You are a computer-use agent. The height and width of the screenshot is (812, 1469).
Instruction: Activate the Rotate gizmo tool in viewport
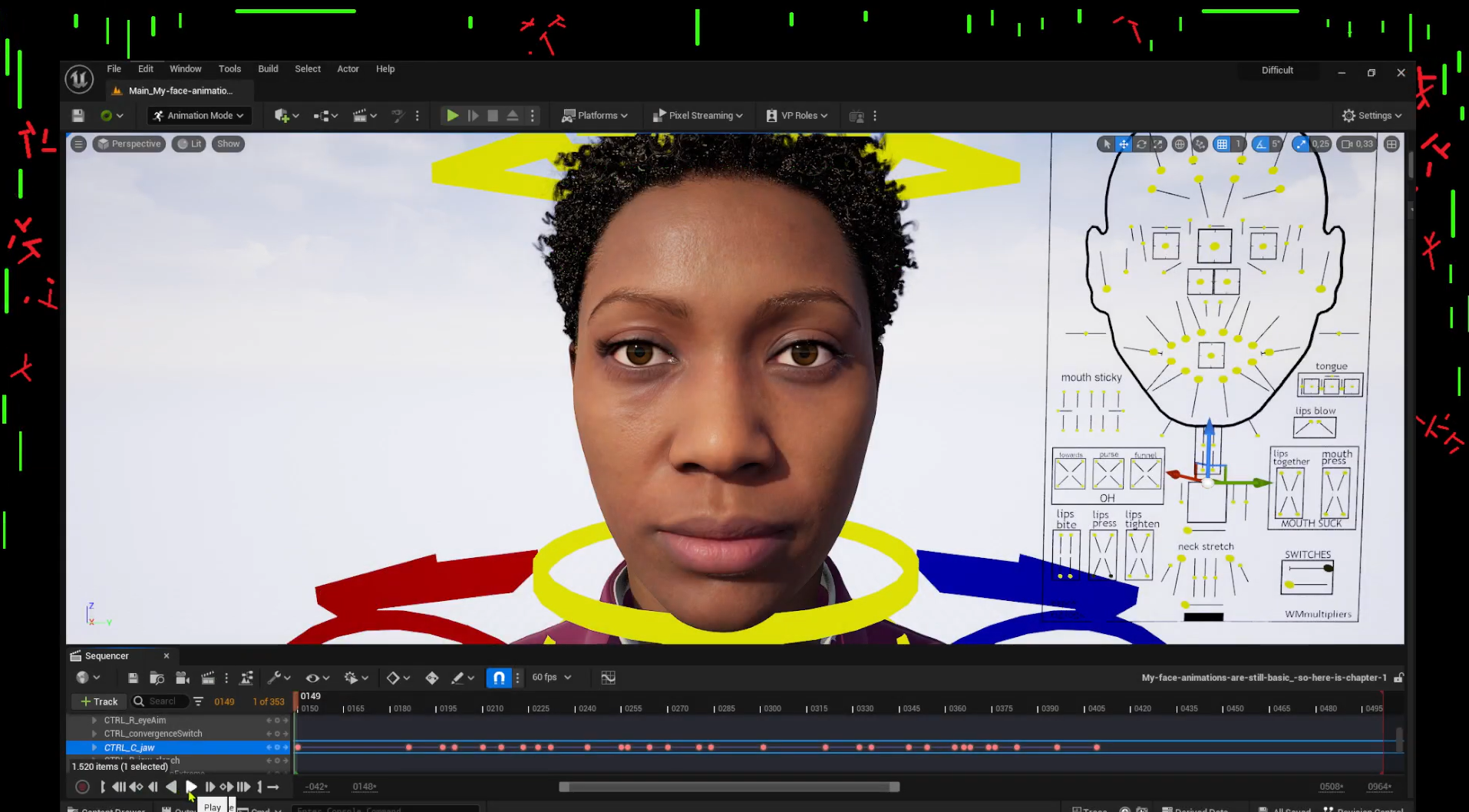click(x=1141, y=144)
